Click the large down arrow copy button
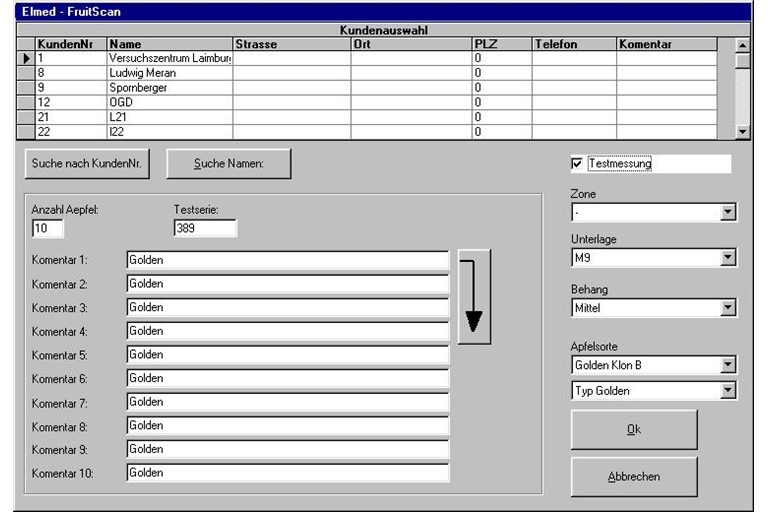768x512 pixels. pos(474,297)
